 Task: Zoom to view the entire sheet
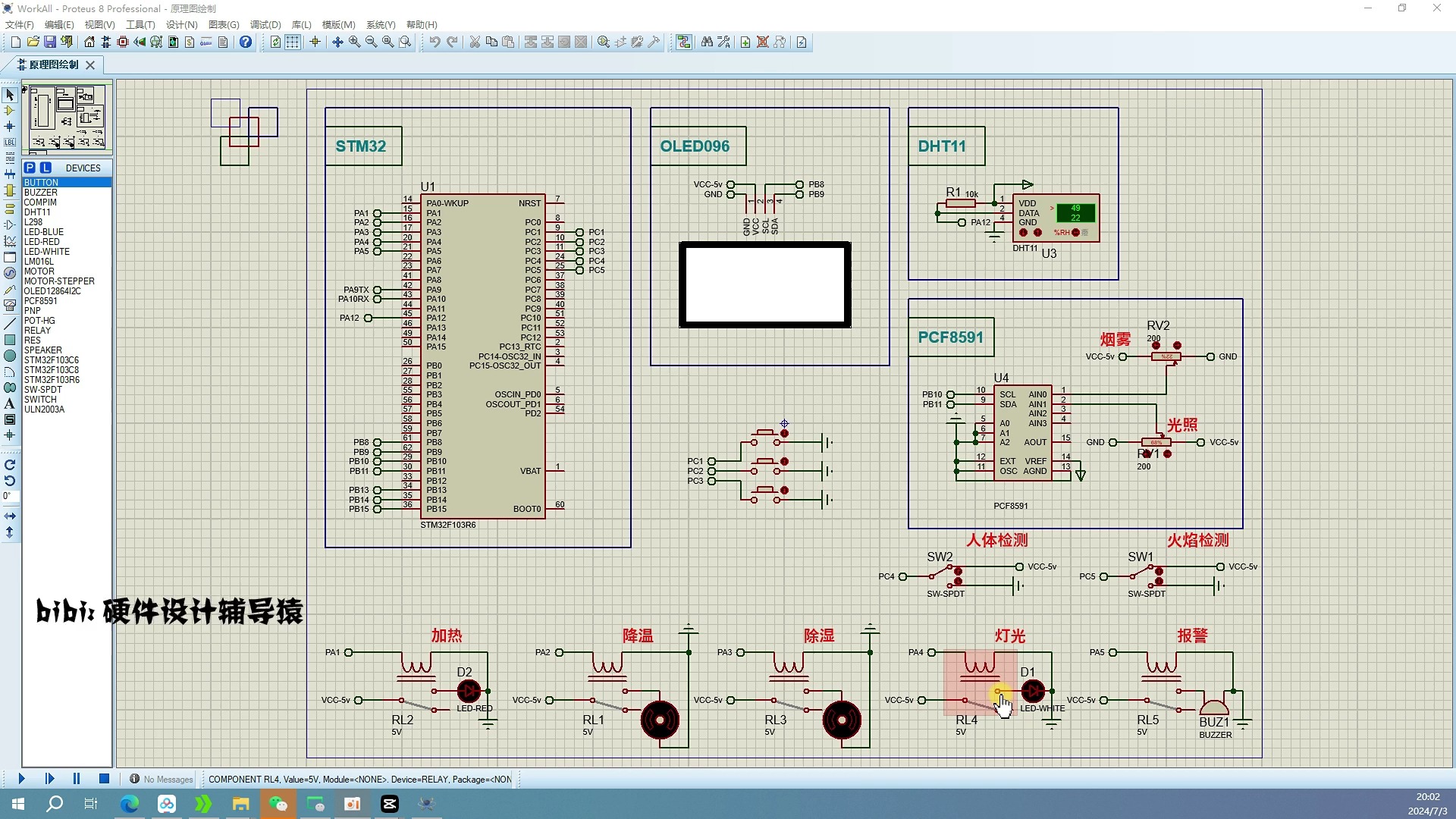(388, 42)
